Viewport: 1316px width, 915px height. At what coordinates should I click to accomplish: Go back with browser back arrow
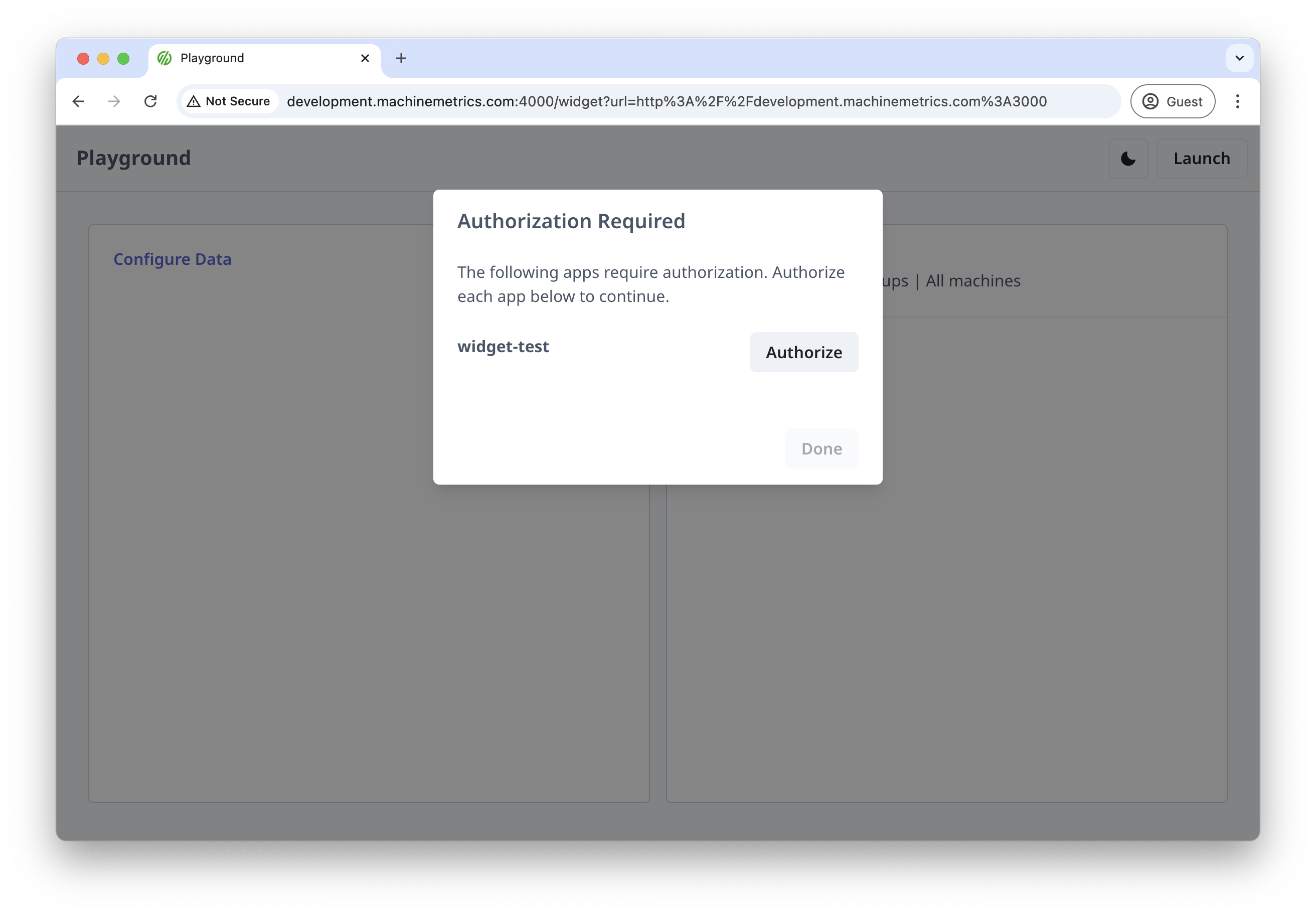coord(79,101)
